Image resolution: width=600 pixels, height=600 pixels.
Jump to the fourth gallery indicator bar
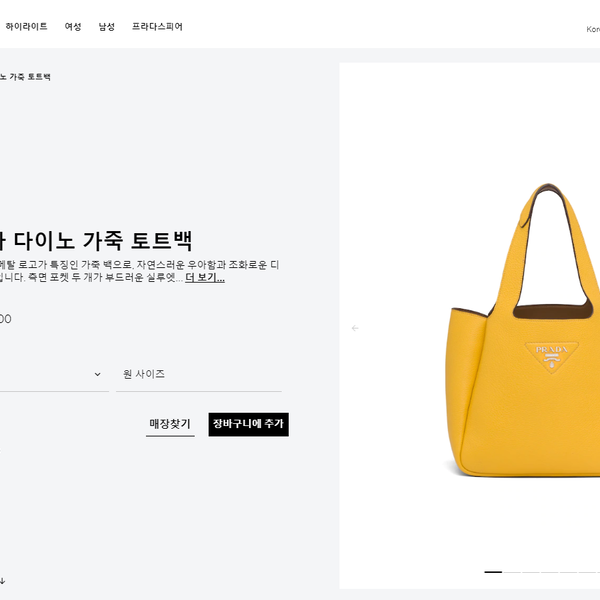pos(549,572)
